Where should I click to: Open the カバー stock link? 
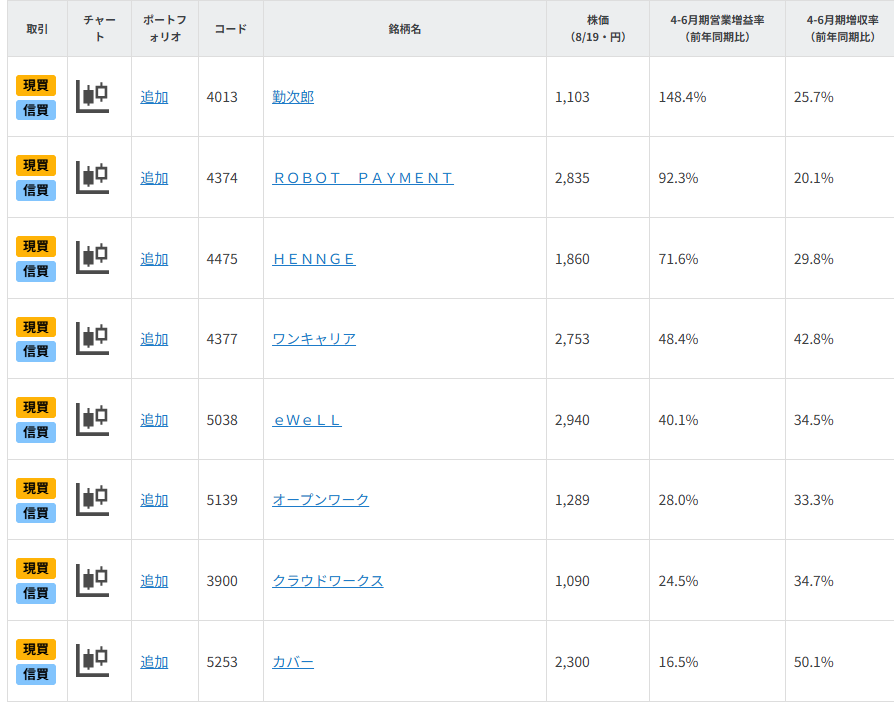pos(293,662)
